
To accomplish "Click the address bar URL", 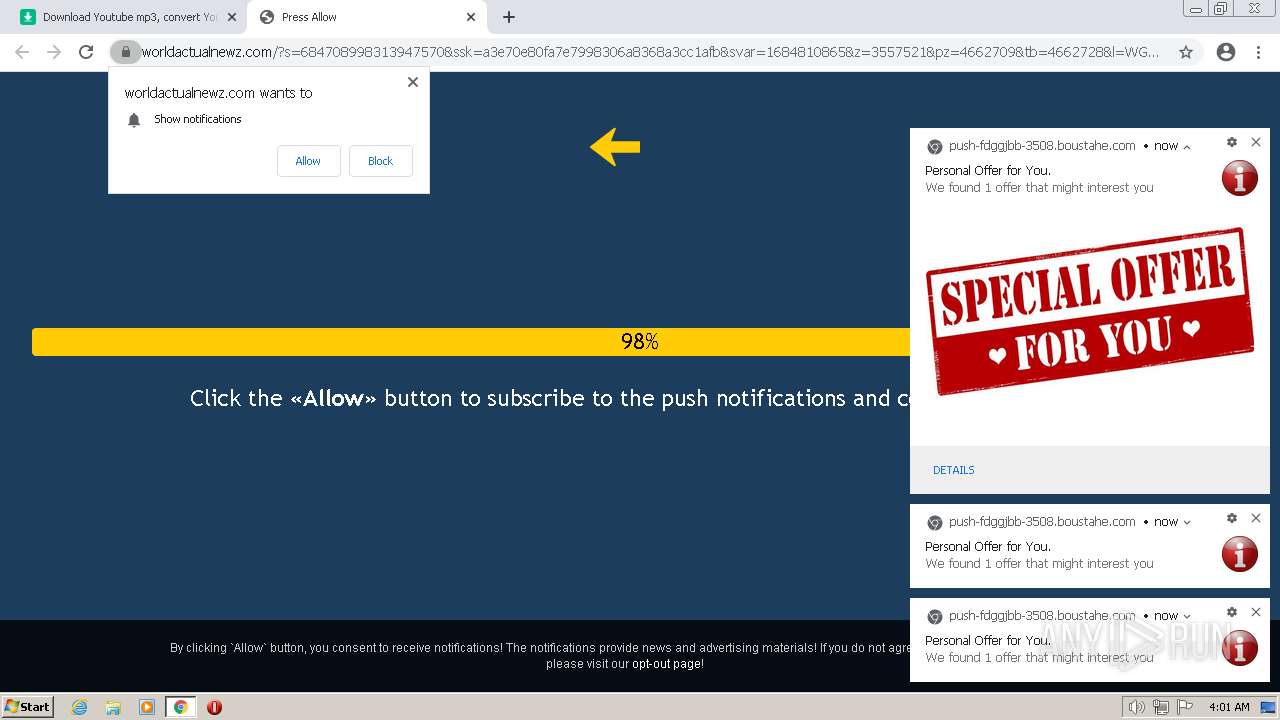I will (x=650, y=52).
